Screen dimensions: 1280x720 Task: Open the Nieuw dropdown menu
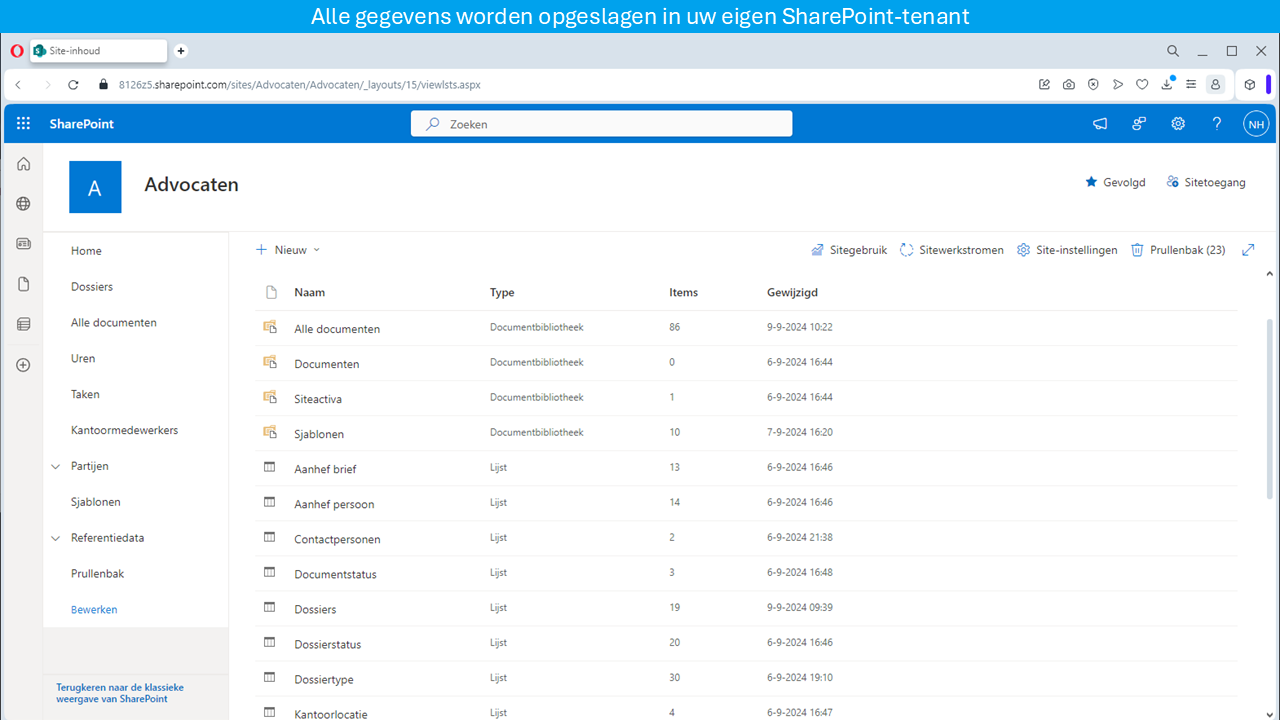(288, 250)
